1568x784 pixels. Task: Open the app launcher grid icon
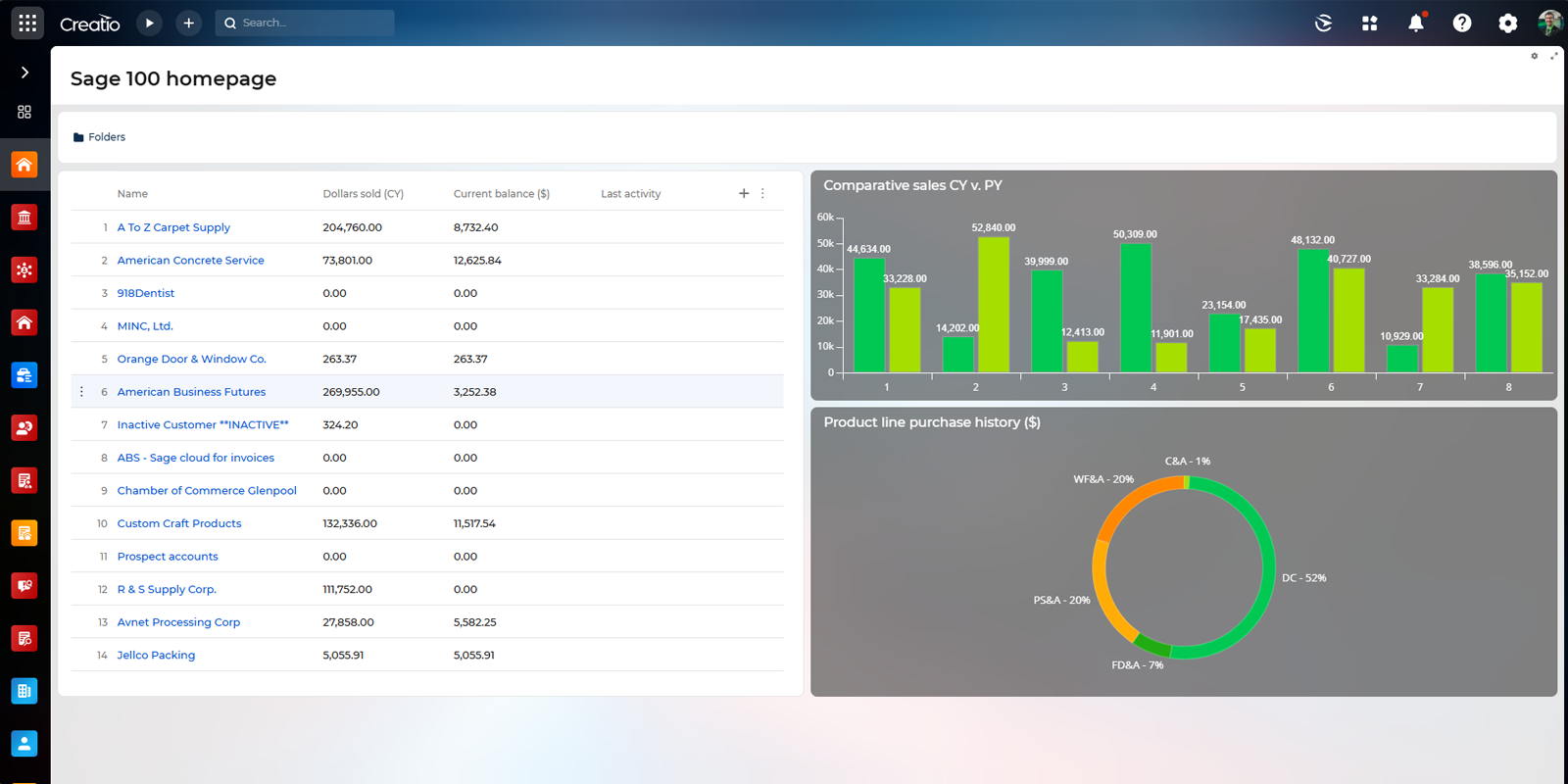click(27, 23)
